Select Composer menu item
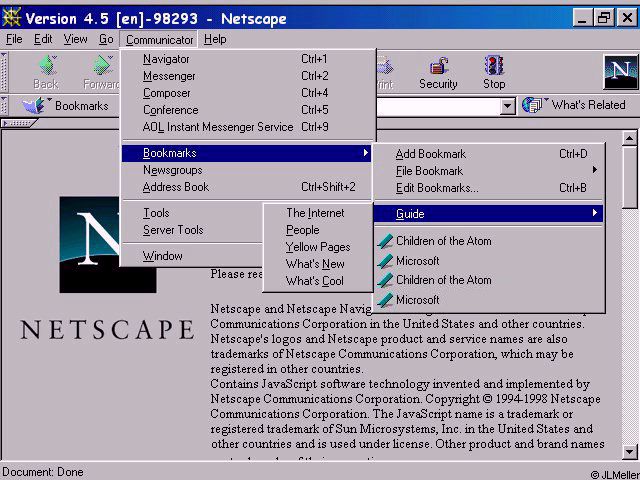The width and height of the screenshot is (640, 480). coord(247,93)
